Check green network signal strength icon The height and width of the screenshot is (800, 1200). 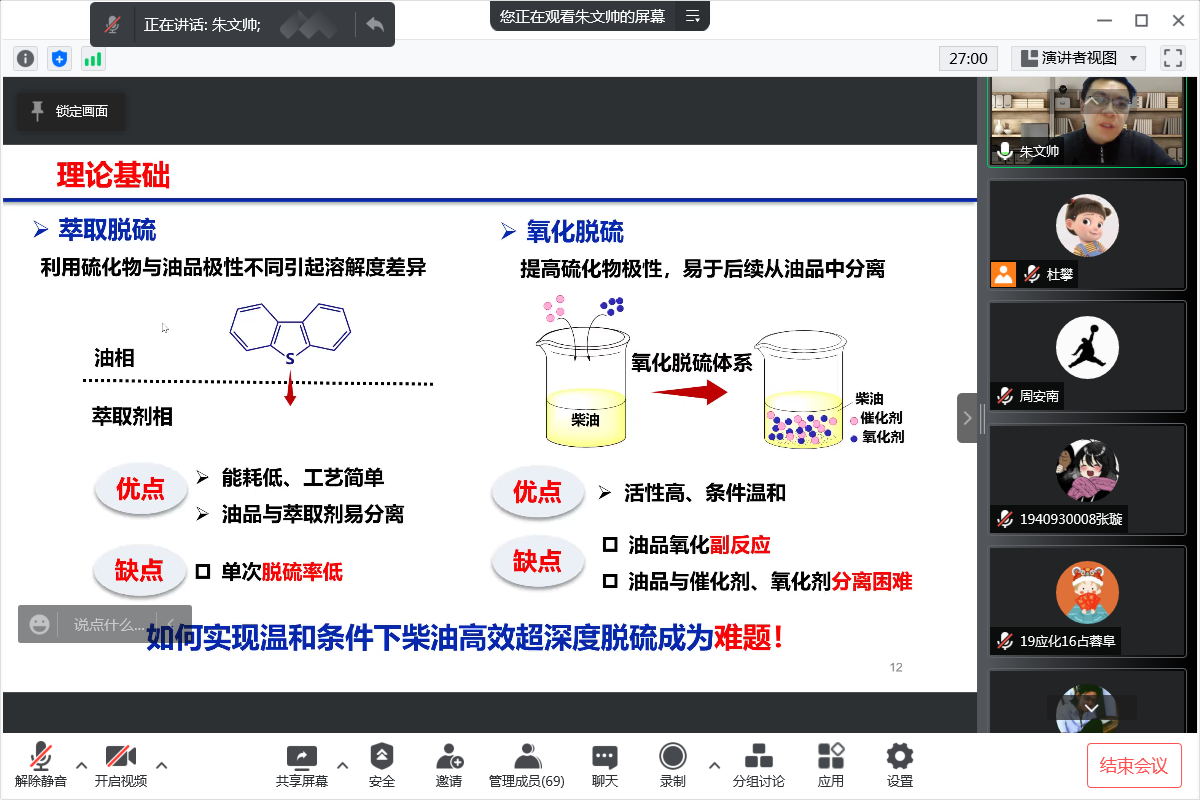point(93,59)
